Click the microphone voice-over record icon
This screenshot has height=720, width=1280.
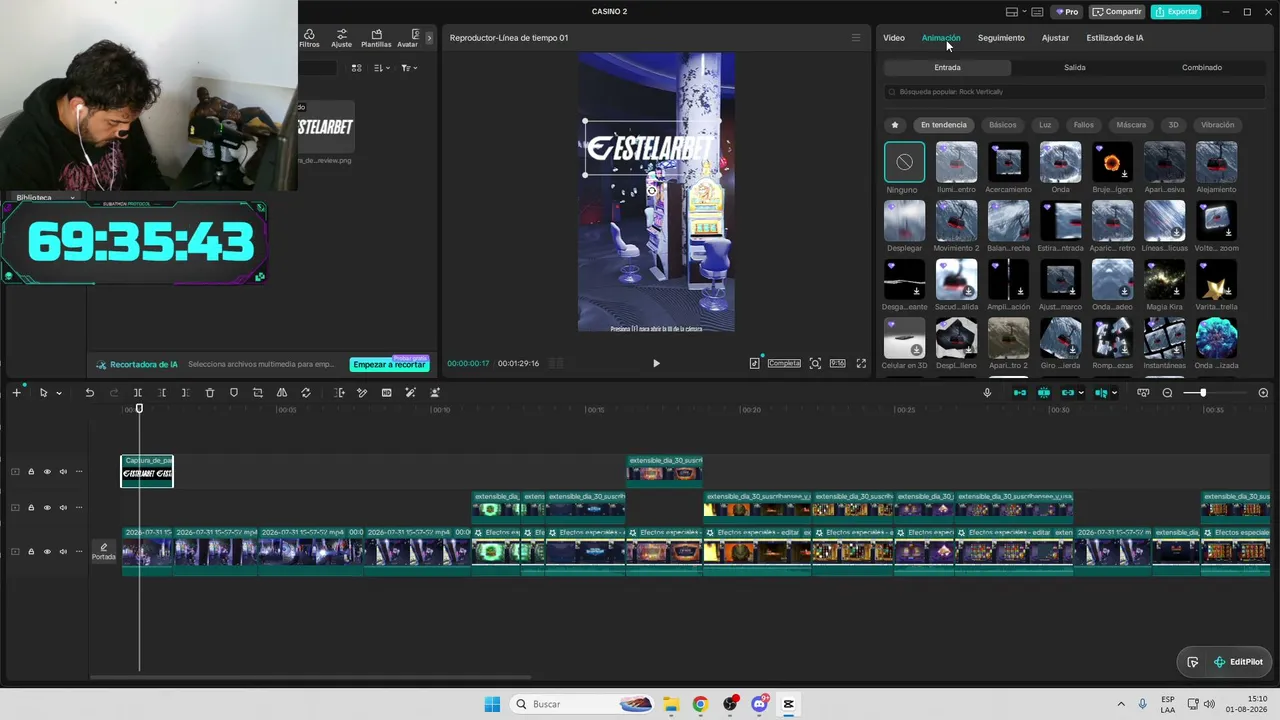987,393
